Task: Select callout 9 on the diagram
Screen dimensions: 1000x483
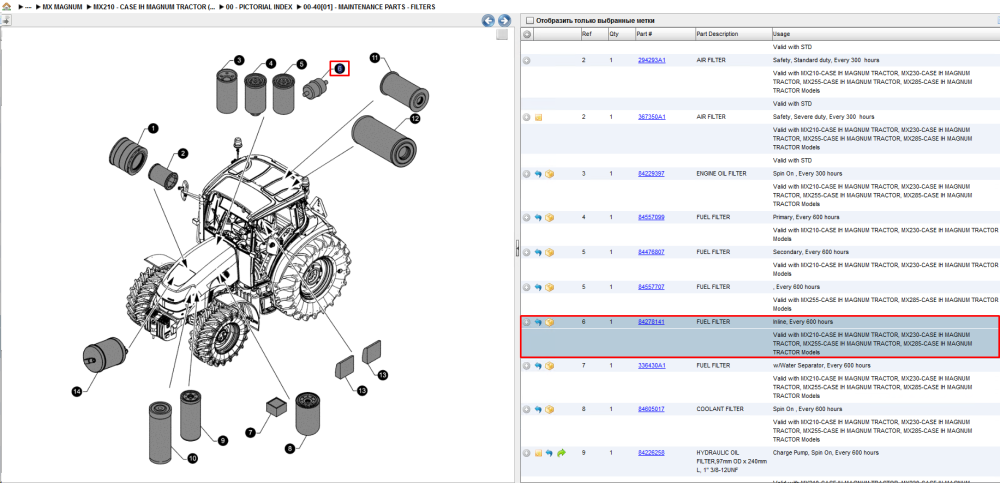Action: click(x=223, y=440)
